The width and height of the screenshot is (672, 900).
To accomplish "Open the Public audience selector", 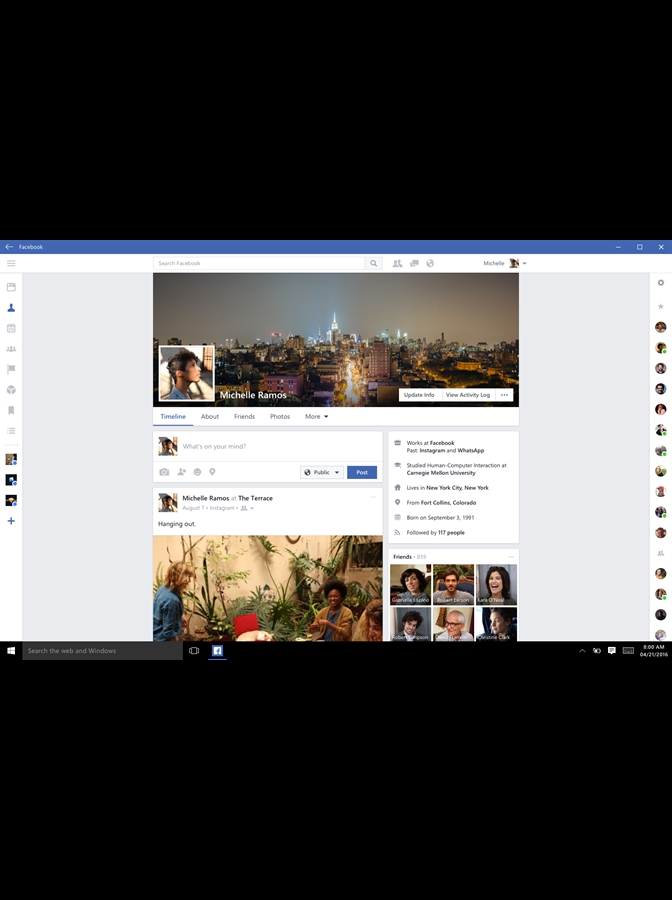I will tap(322, 472).
